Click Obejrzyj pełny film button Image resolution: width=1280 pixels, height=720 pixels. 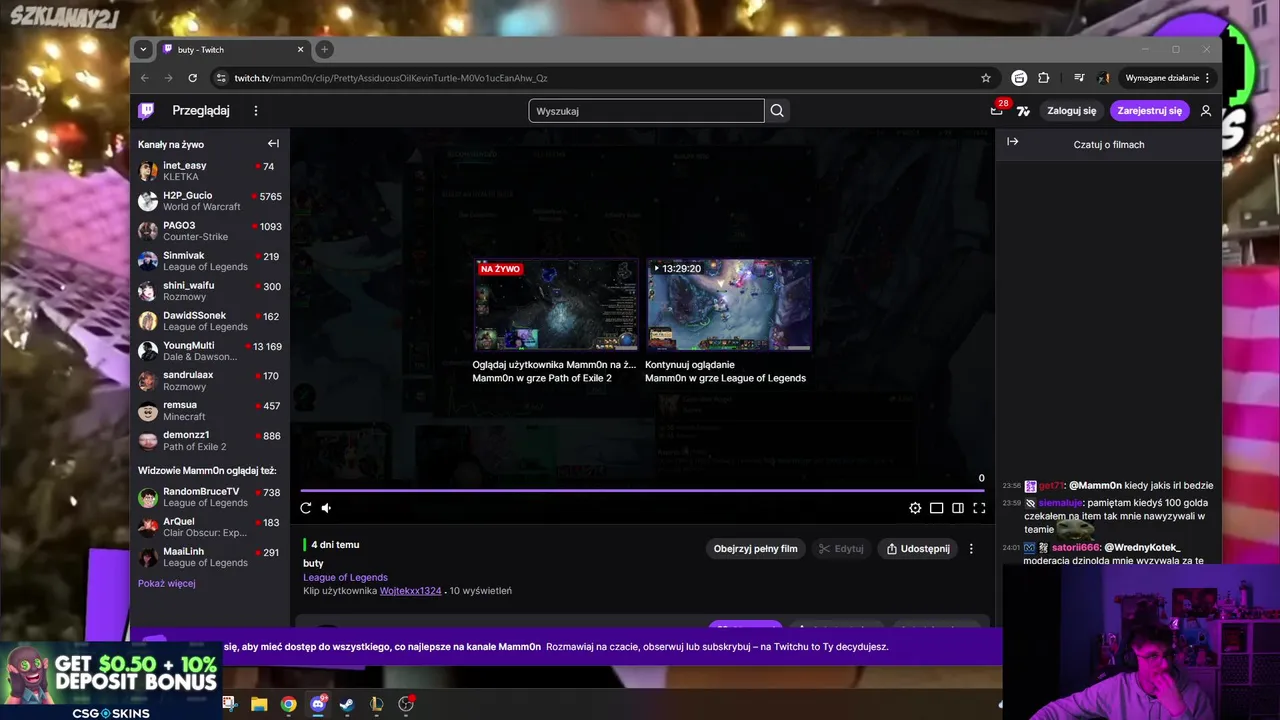(x=755, y=549)
